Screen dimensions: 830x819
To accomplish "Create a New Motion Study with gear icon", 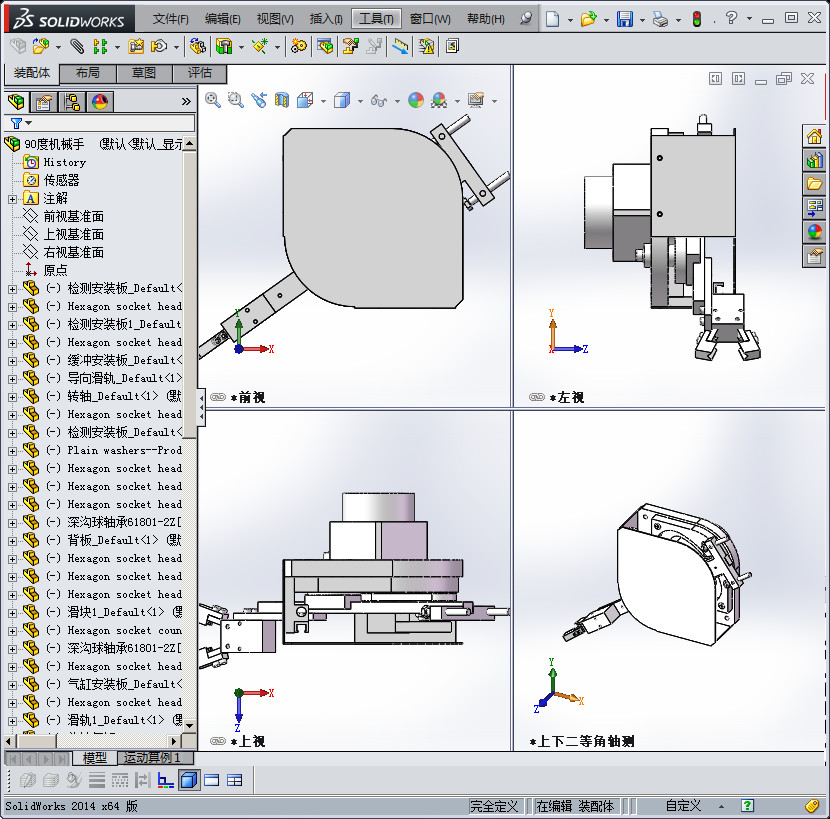I will (299, 47).
